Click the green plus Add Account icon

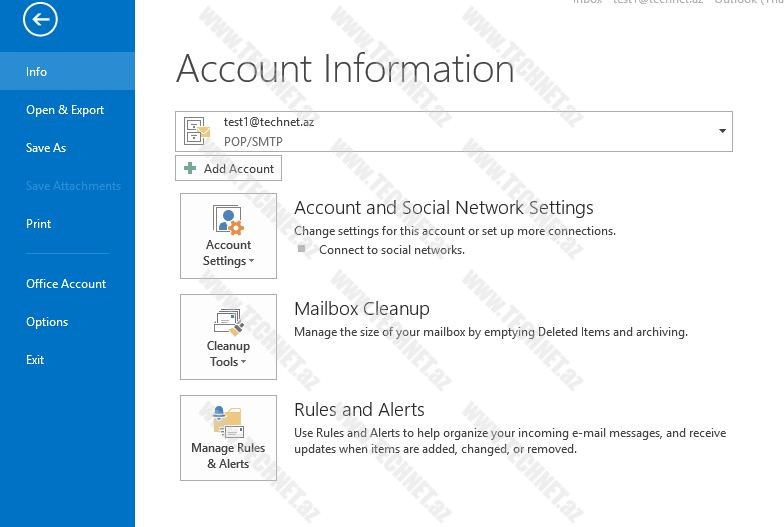coord(190,169)
